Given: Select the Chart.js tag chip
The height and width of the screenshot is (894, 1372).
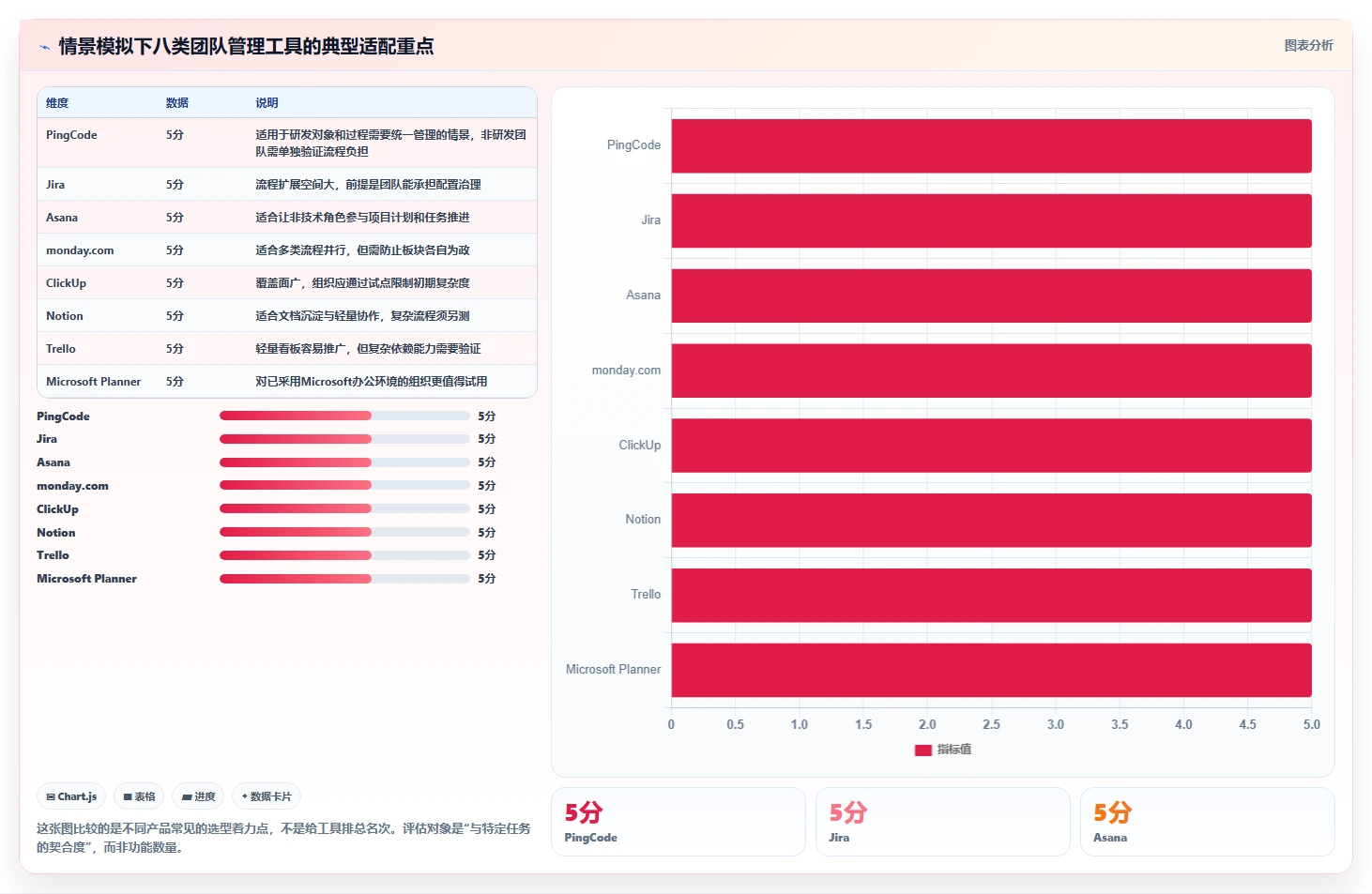Looking at the screenshot, I should pyautogui.click(x=71, y=796).
